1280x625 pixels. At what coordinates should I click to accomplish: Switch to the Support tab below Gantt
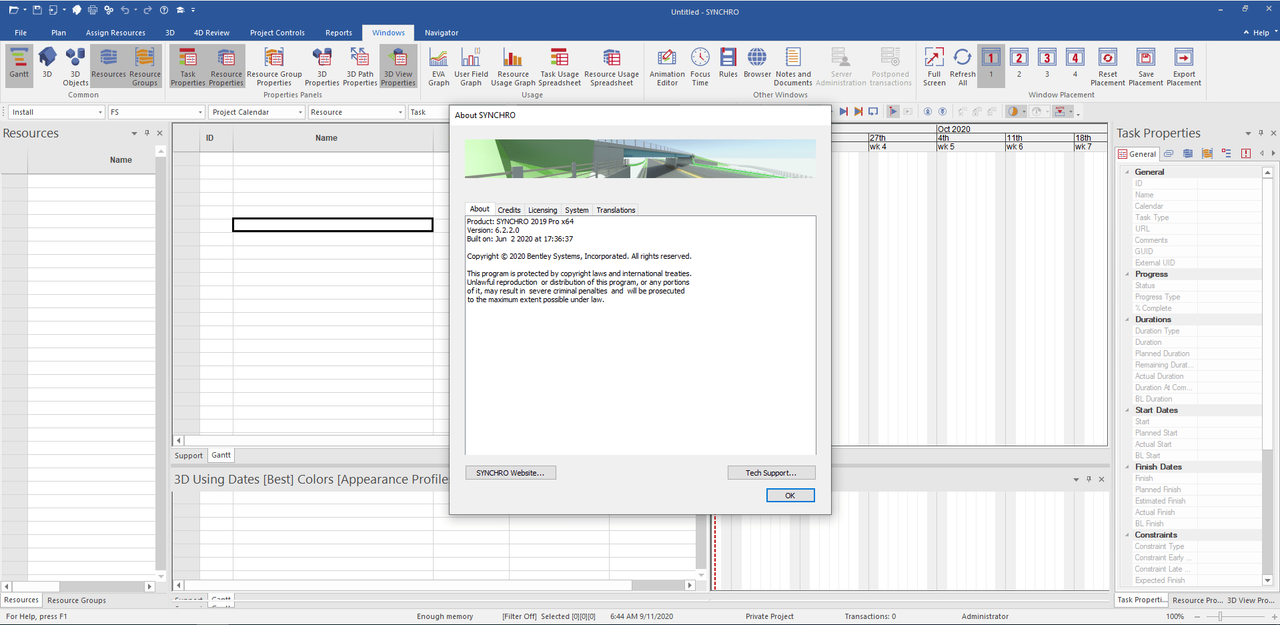(x=189, y=455)
